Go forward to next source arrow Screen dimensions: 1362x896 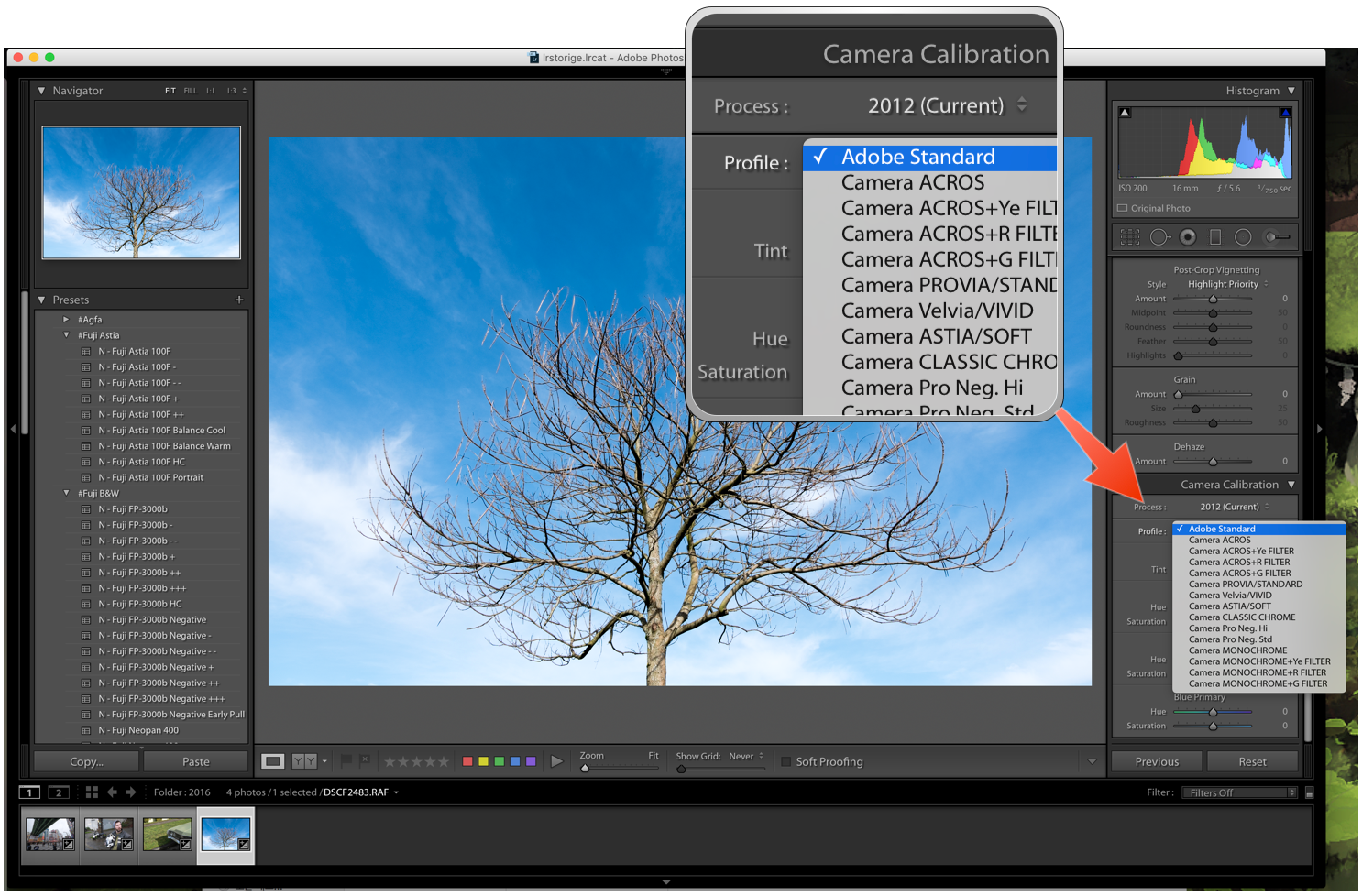pos(131,792)
